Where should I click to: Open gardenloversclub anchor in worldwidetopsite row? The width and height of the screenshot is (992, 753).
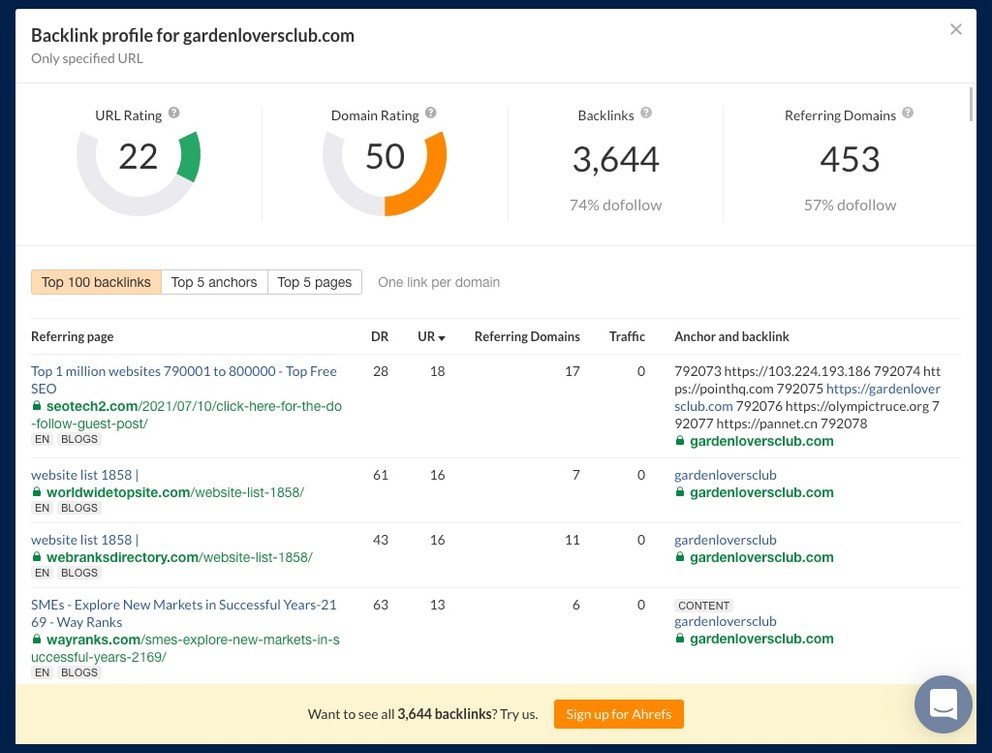(725, 475)
